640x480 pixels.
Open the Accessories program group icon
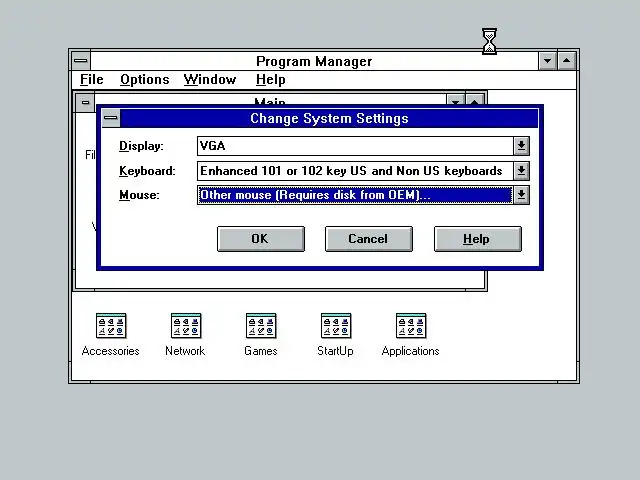[x=111, y=326]
